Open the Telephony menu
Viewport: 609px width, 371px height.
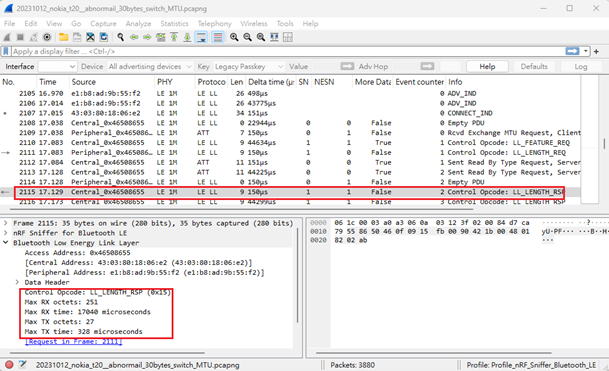tap(214, 24)
